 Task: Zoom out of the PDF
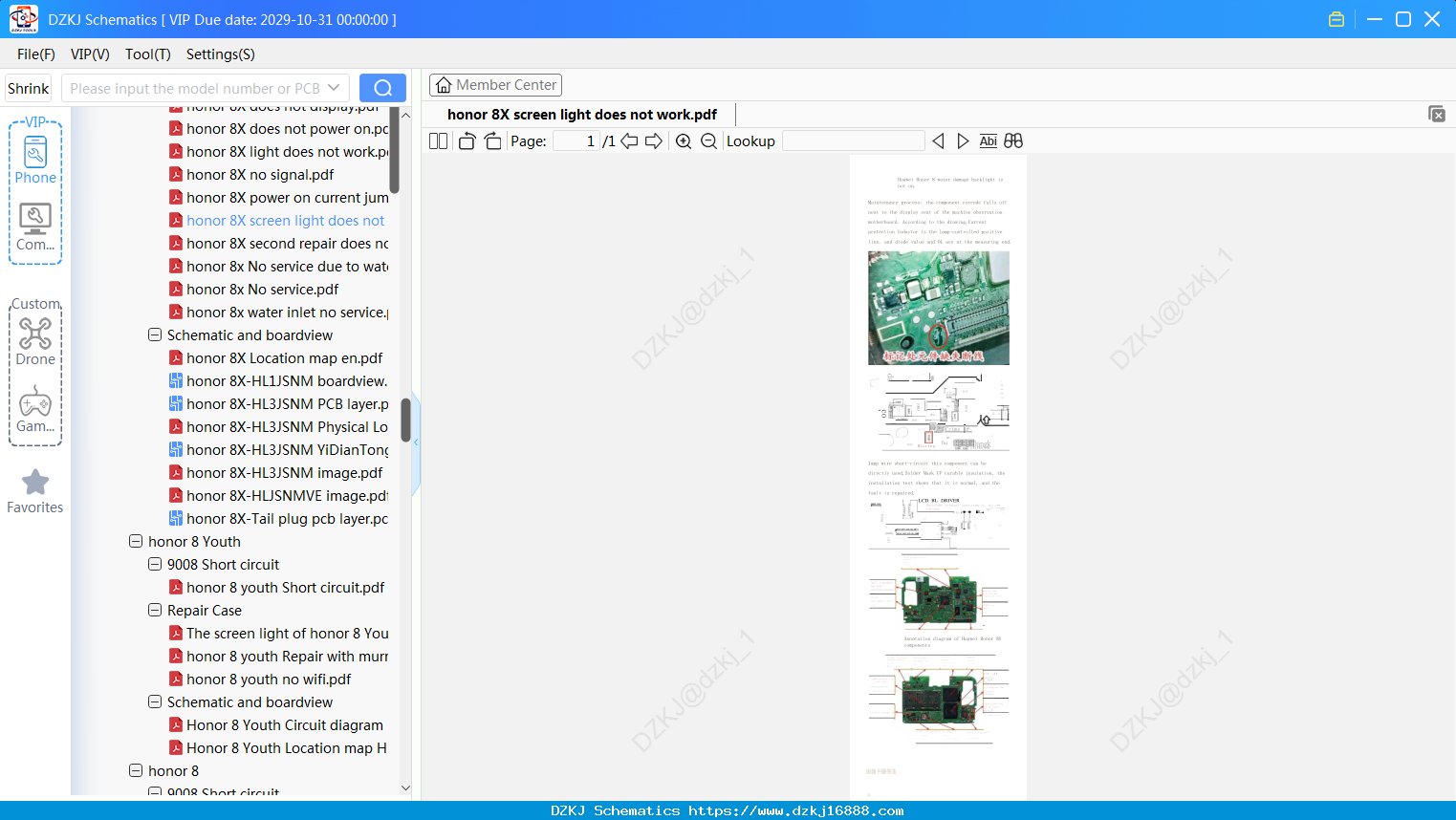coord(708,141)
